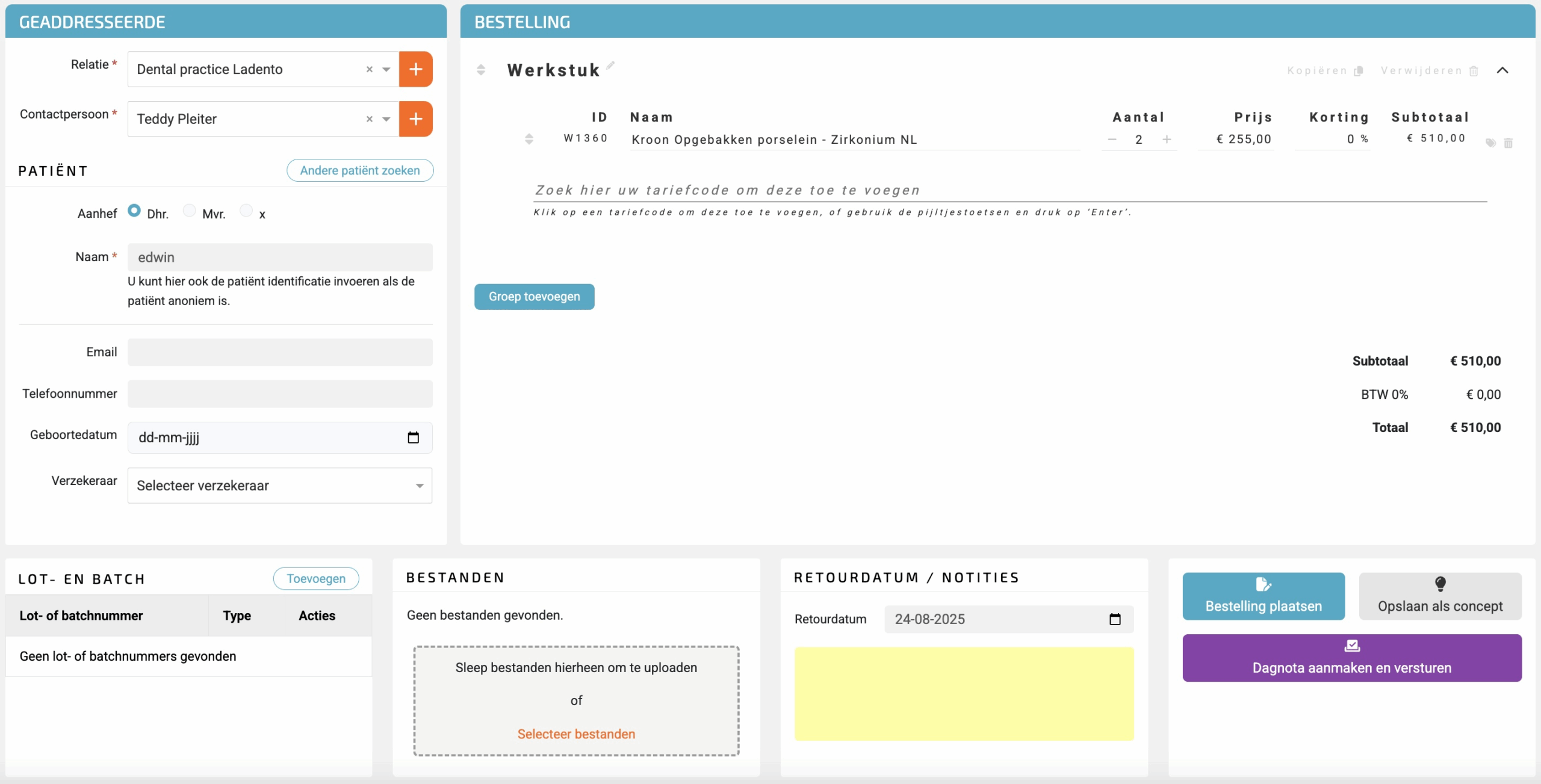This screenshot has width=1541, height=784.
Task: Open the Retourdatum calendar picker icon
Action: point(1115,619)
